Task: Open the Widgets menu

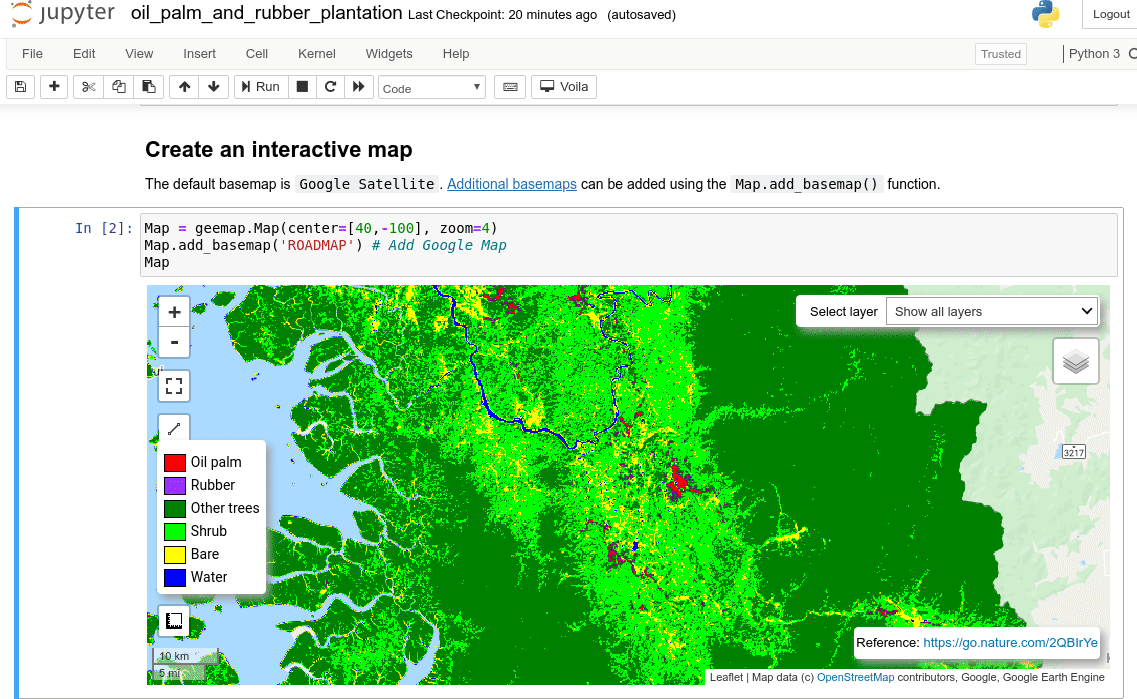Action: click(389, 53)
